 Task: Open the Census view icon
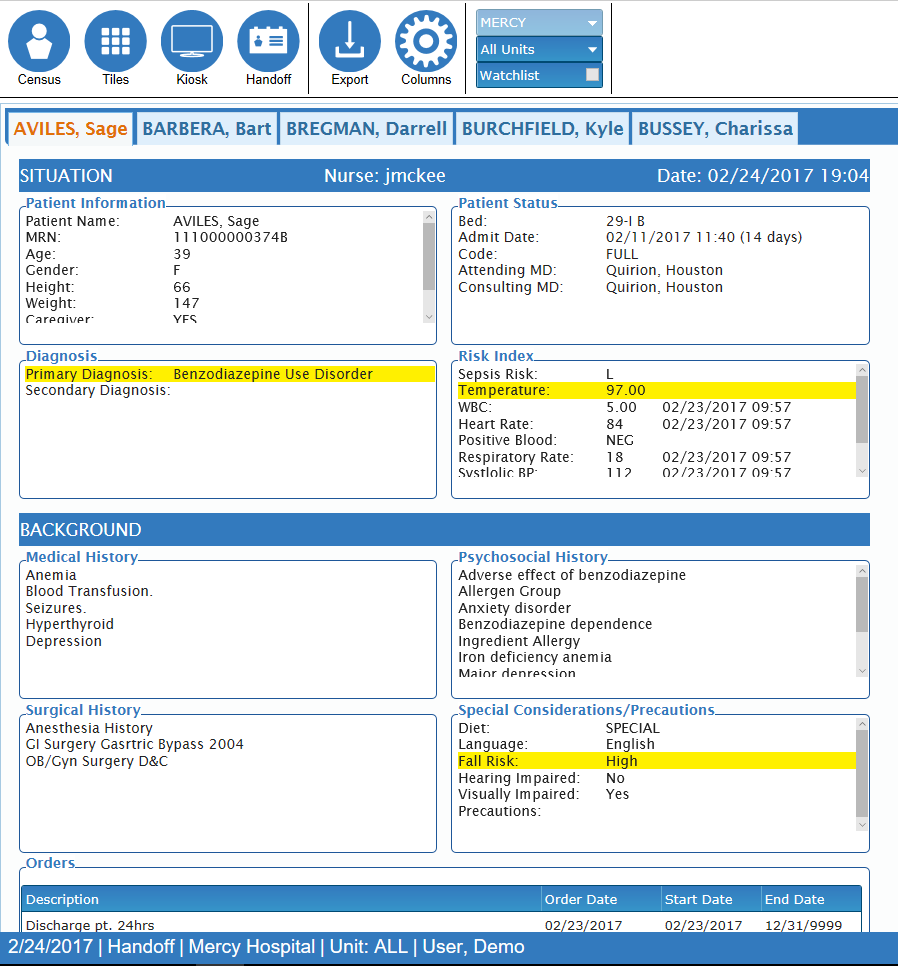point(39,41)
